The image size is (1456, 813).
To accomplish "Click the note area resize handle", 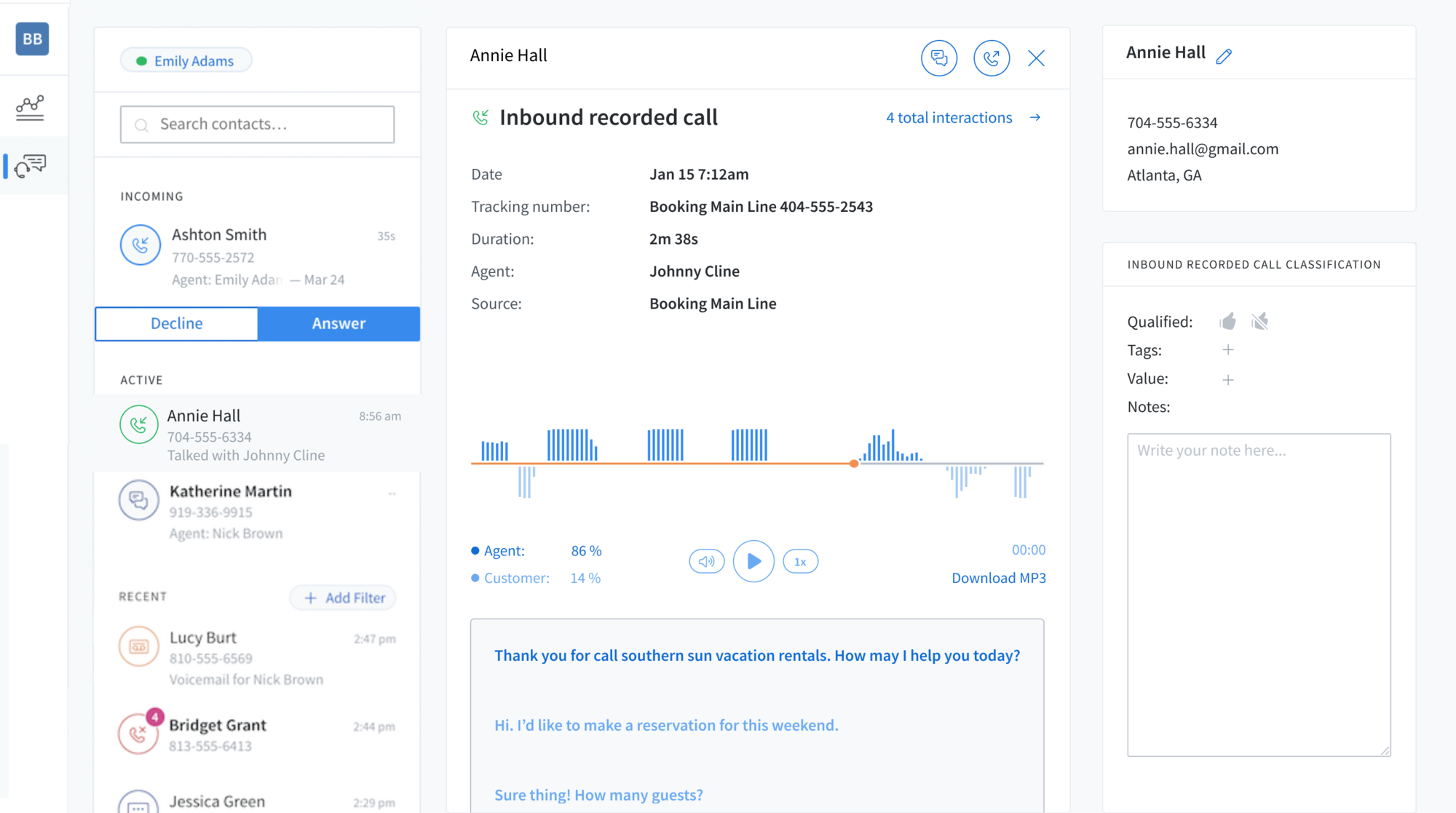I will coord(1385,750).
